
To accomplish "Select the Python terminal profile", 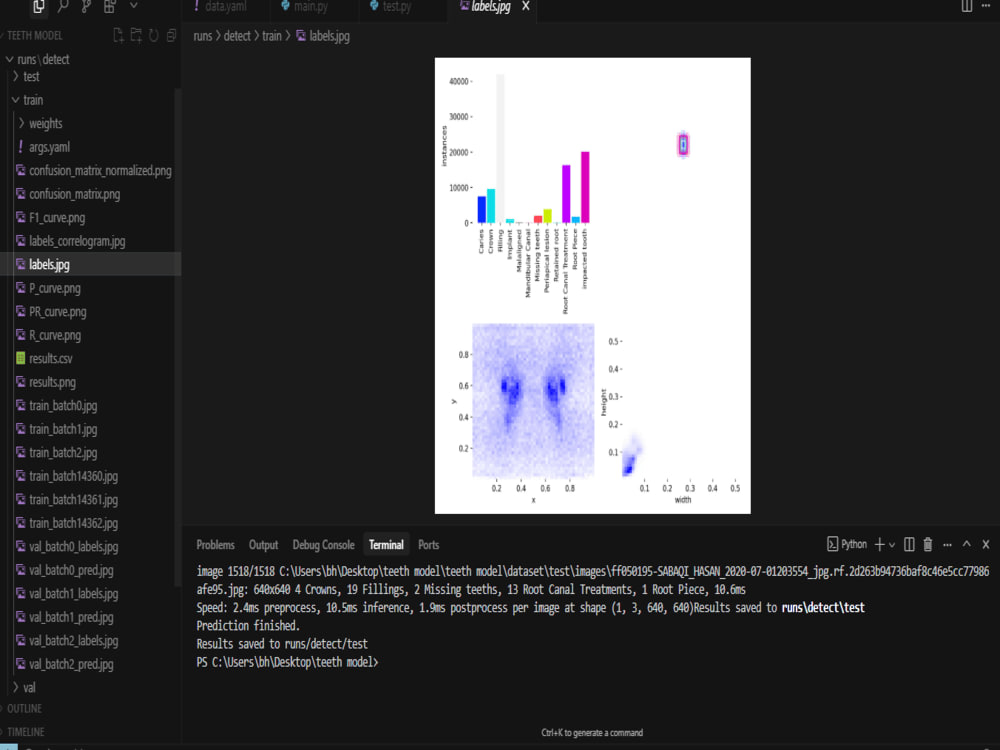I will click(x=847, y=544).
